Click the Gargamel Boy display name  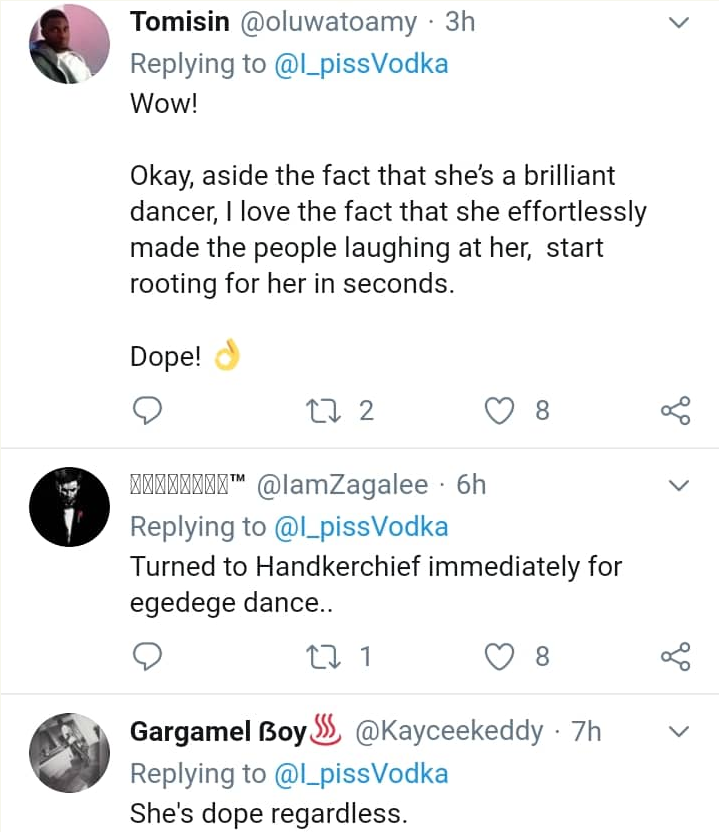pos(218,732)
